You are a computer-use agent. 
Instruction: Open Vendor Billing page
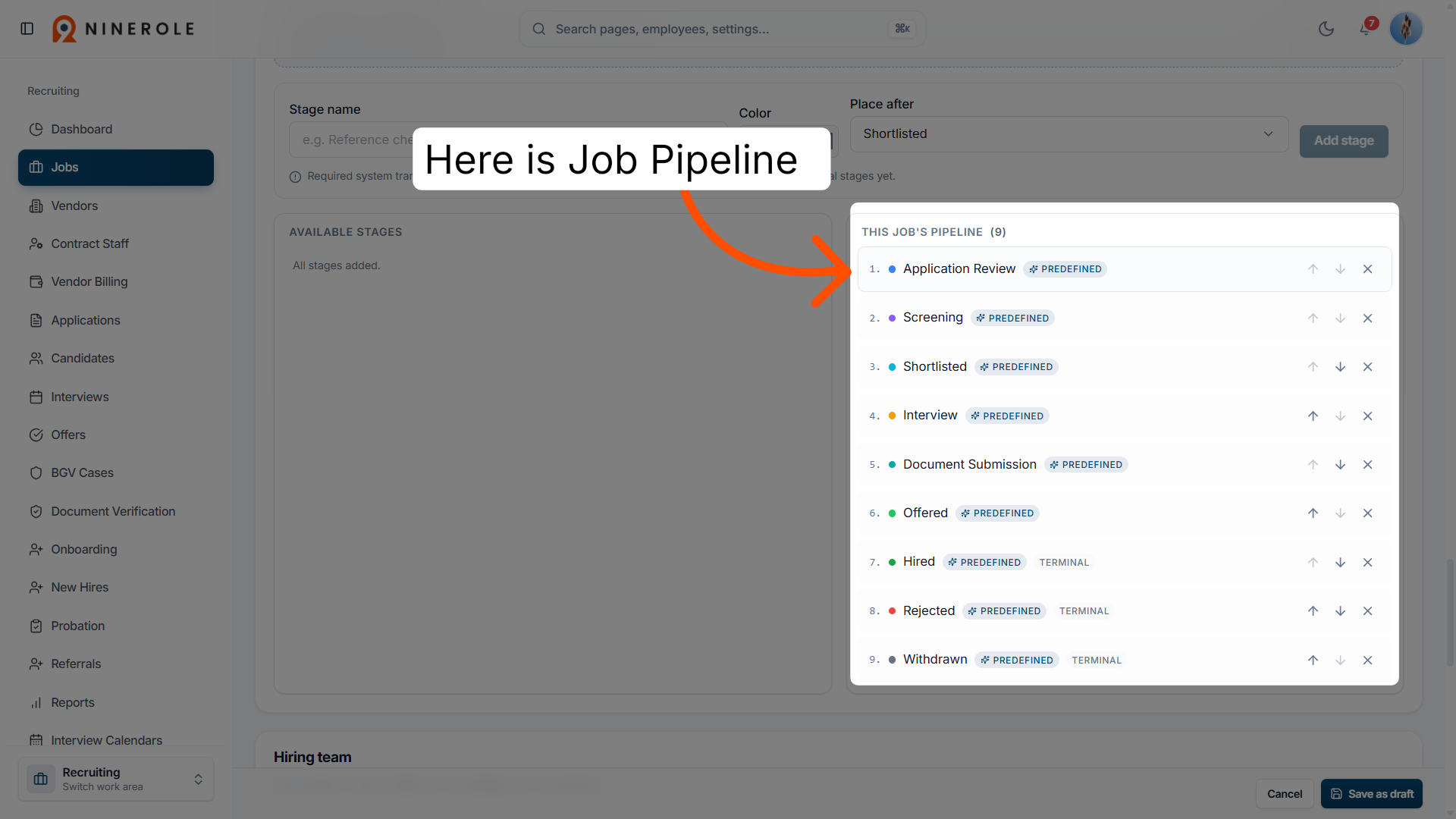click(x=116, y=282)
